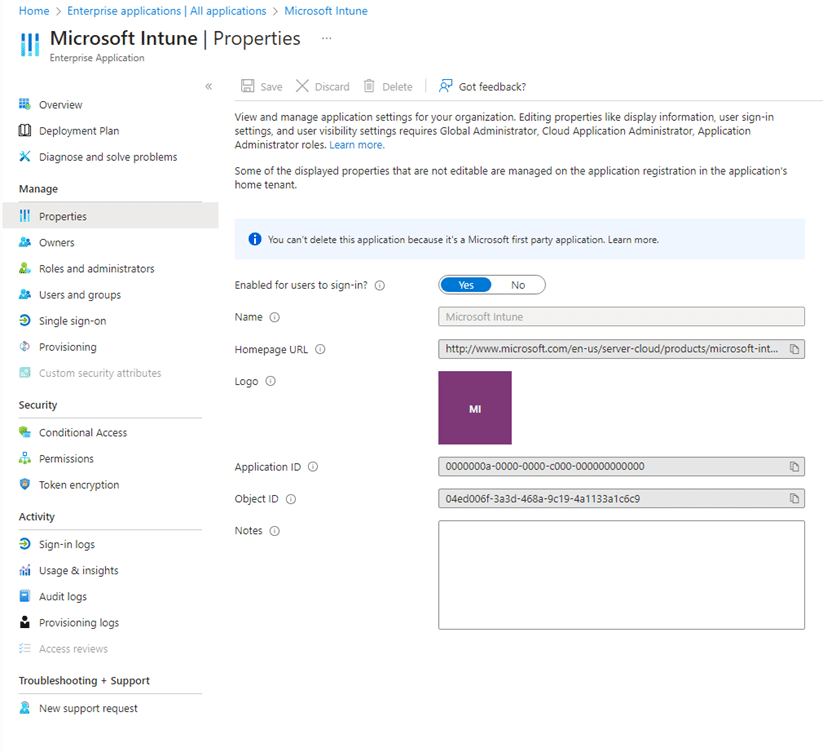Viewport: 823px width, 752px height.
Task: Click the Users and groups icon
Action: (x=25, y=294)
